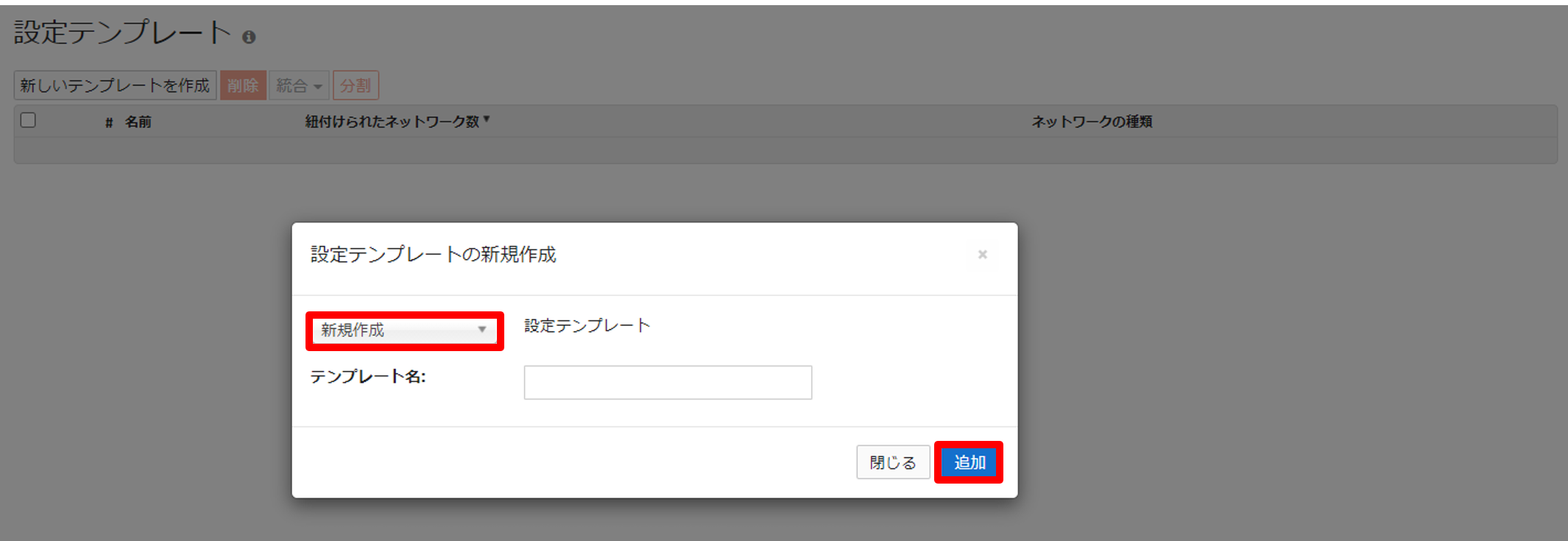Viewport: 1568px width, 541px height.
Task: Click the 分割 button
Action: pyautogui.click(x=356, y=85)
